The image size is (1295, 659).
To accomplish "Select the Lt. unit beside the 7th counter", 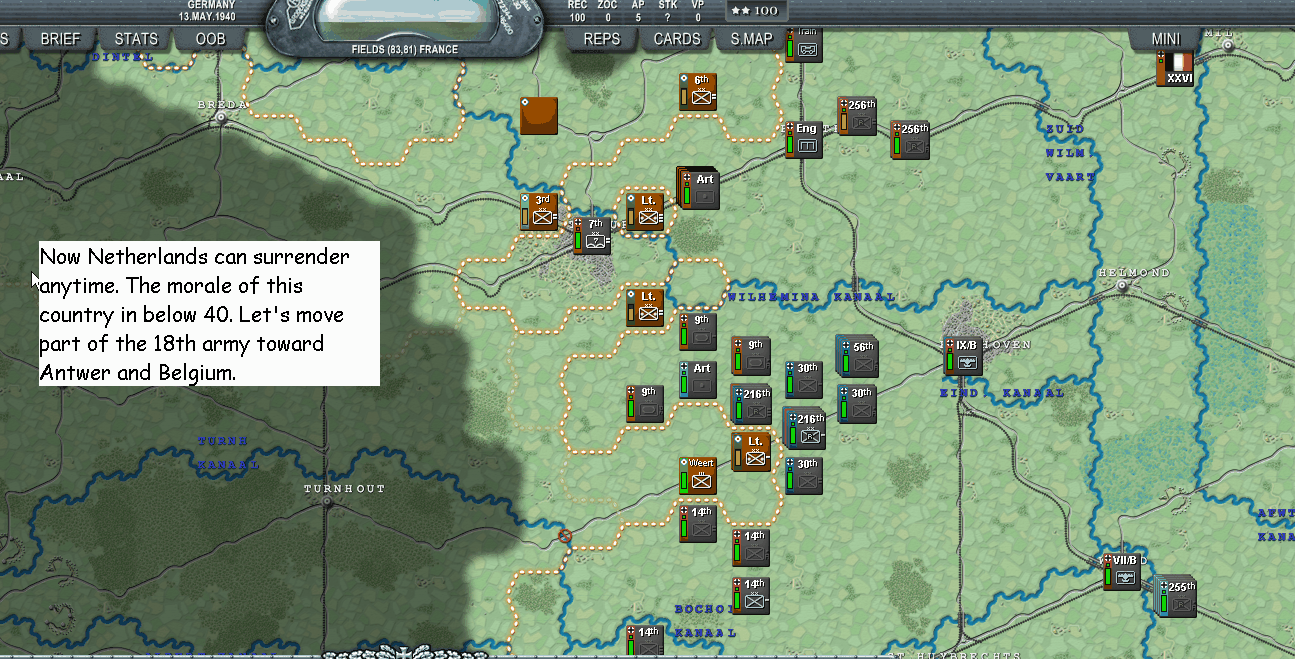I will point(645,212).
